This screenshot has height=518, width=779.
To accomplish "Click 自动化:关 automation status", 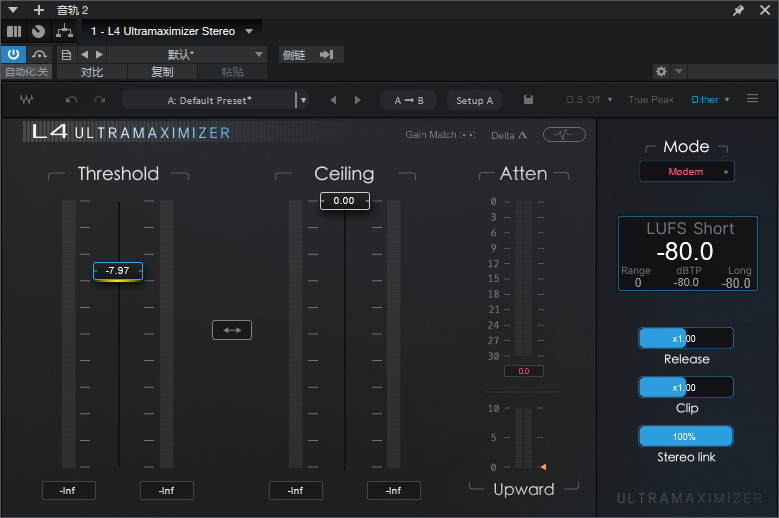I will (27, 72).
